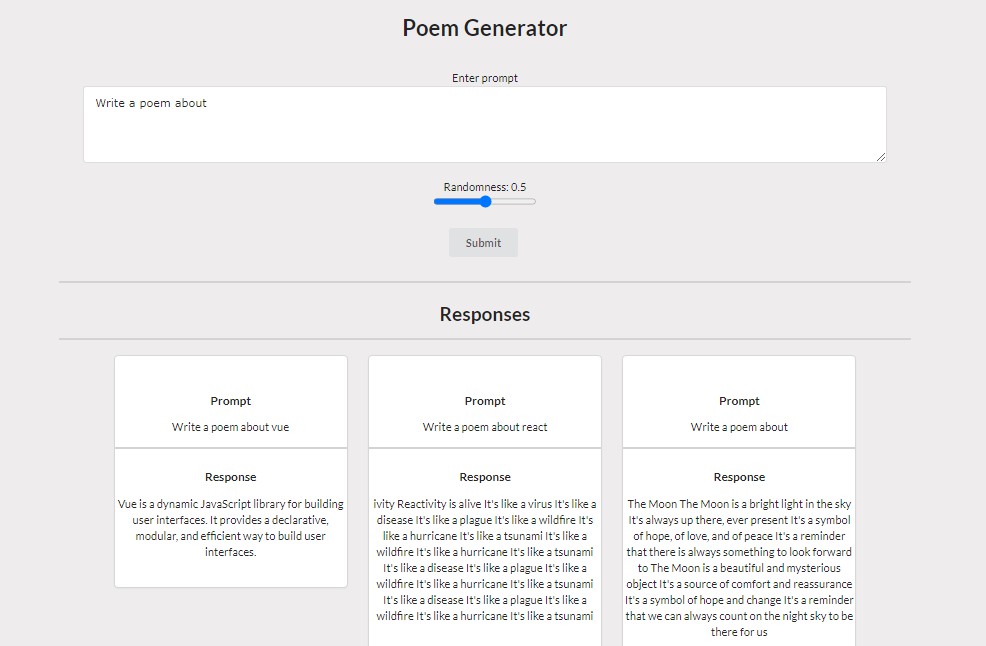Image resolution: width=986 pixels, height=646 pixels.
Task: Click inside the prompt text area
Action: click(x=484, y=125)
